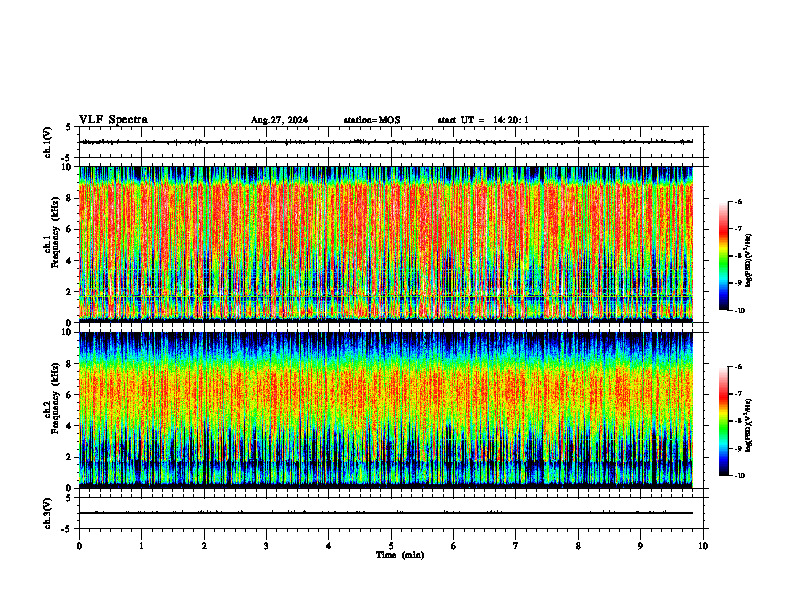Click time axis tick label 8
Image resolution: width=792 pixels, height=612 pixels.
(x=578, y=546)
